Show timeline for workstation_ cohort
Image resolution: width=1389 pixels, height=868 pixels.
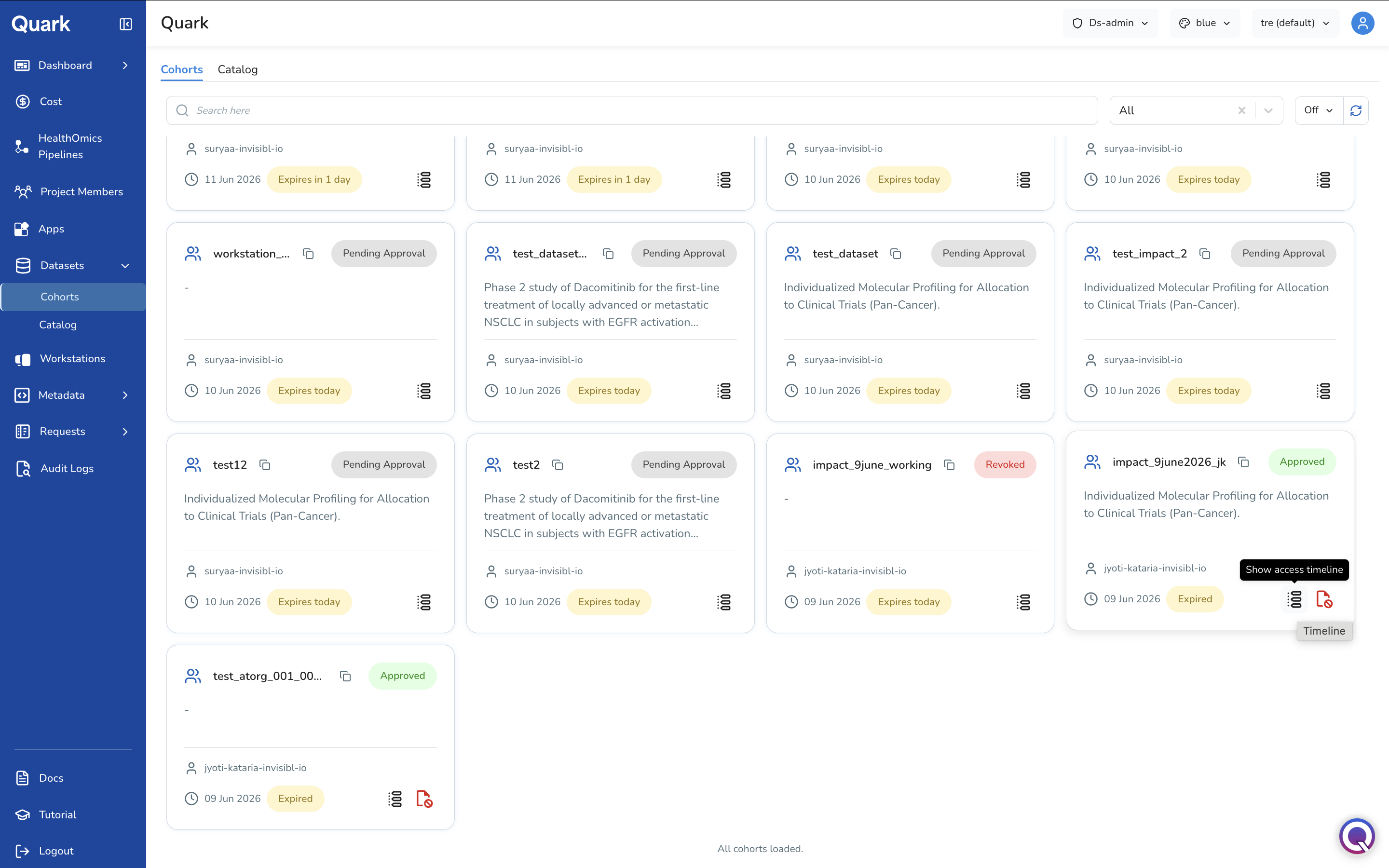(424, 391)
